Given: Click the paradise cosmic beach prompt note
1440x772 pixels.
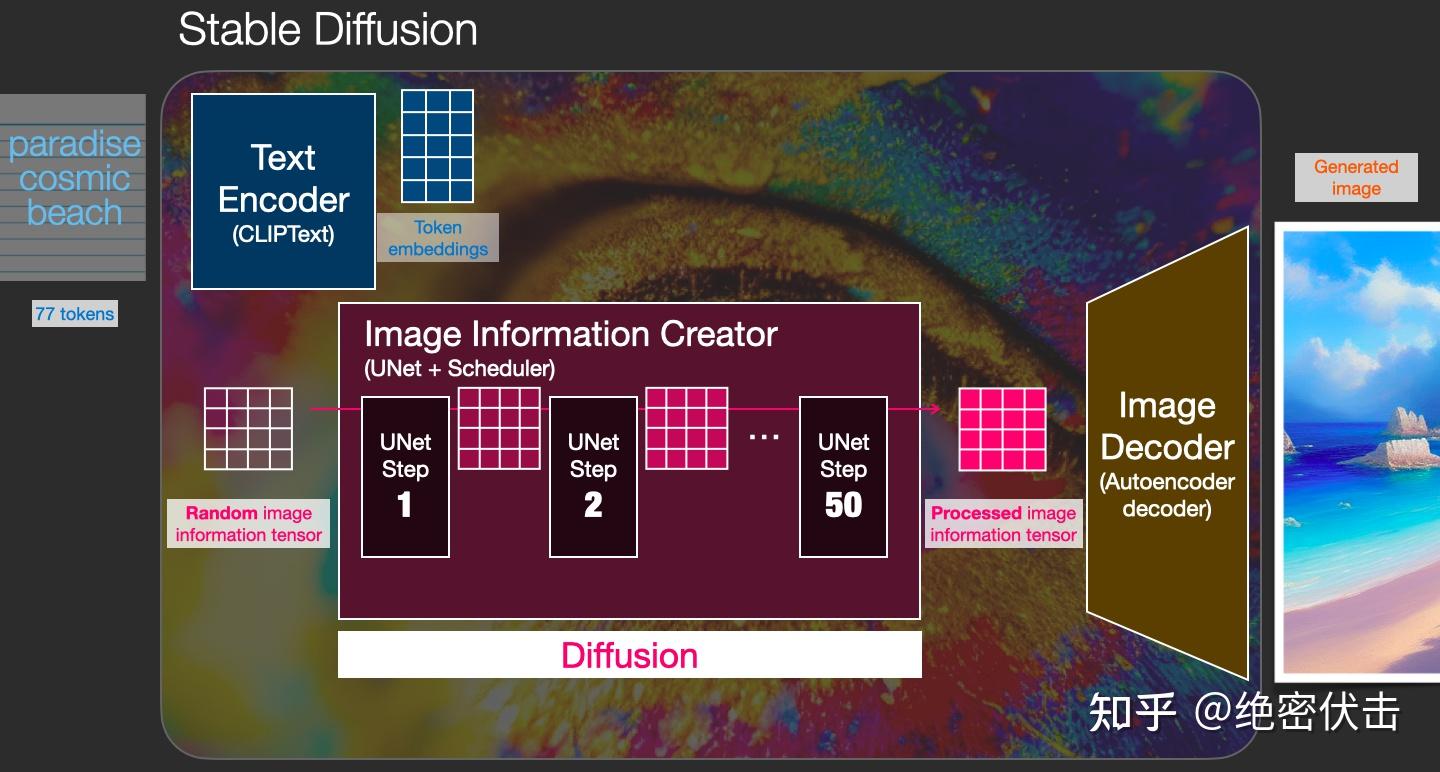Looking at the screenshot, I should [73, 179].
